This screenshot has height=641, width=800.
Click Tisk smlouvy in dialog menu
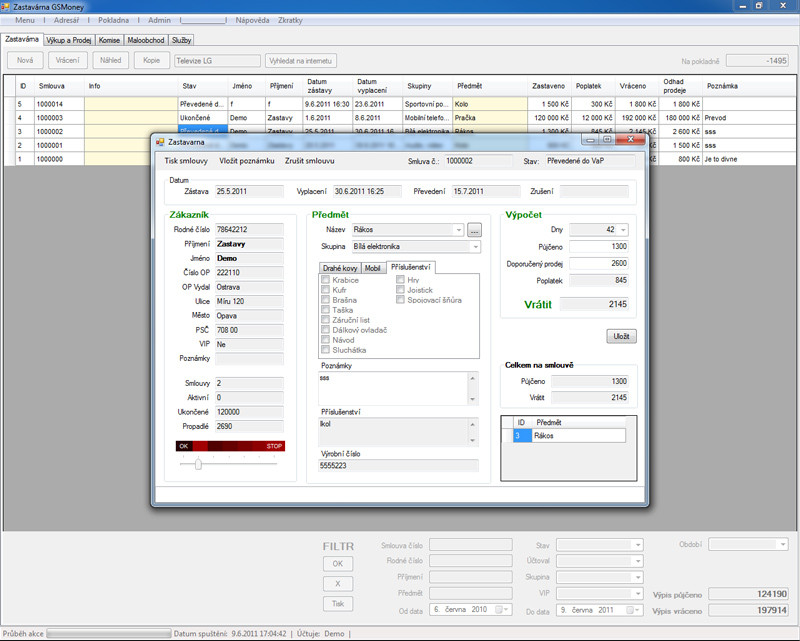point(186,161)
